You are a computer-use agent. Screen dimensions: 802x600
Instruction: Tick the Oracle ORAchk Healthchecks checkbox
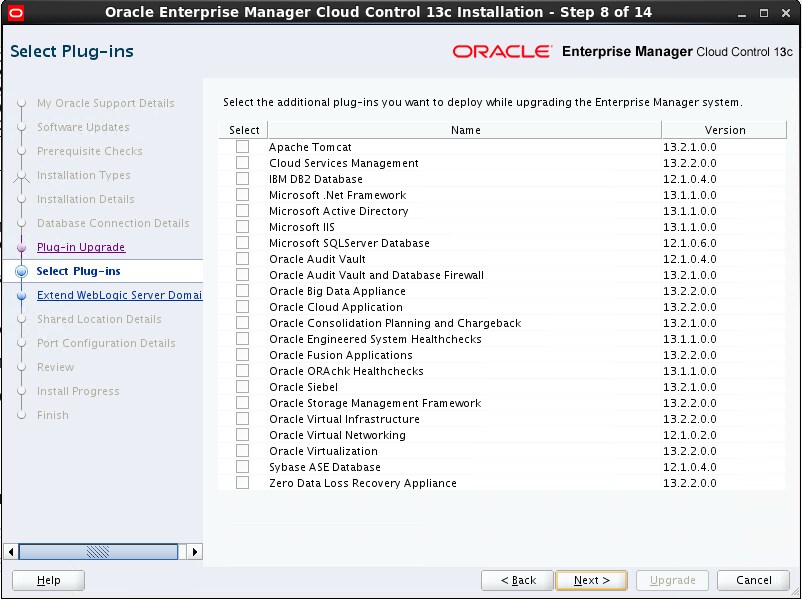click(242, 370)
